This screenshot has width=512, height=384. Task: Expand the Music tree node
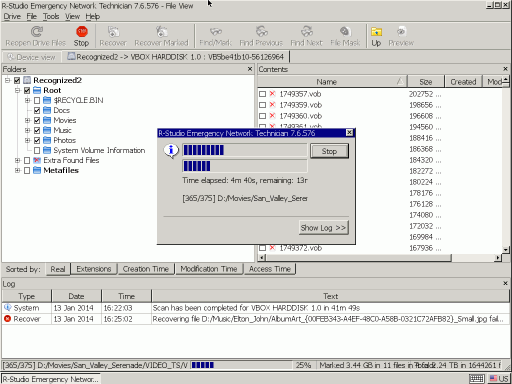[28, 130]
